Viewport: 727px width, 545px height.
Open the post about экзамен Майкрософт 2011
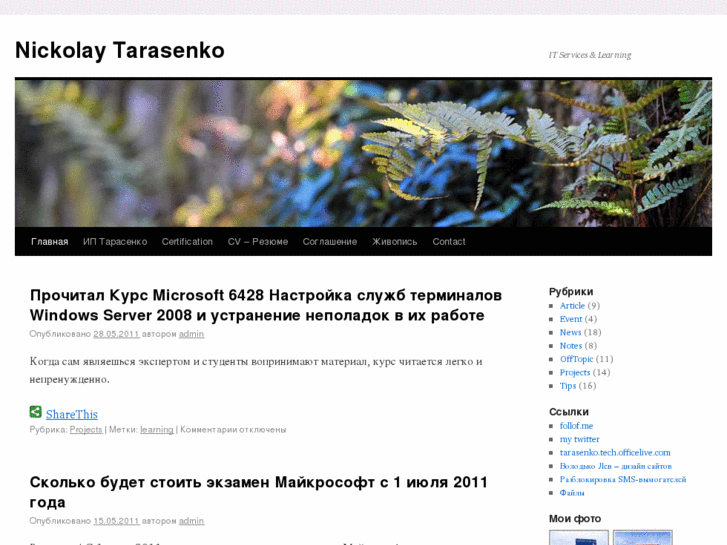[x=259, y=492]
